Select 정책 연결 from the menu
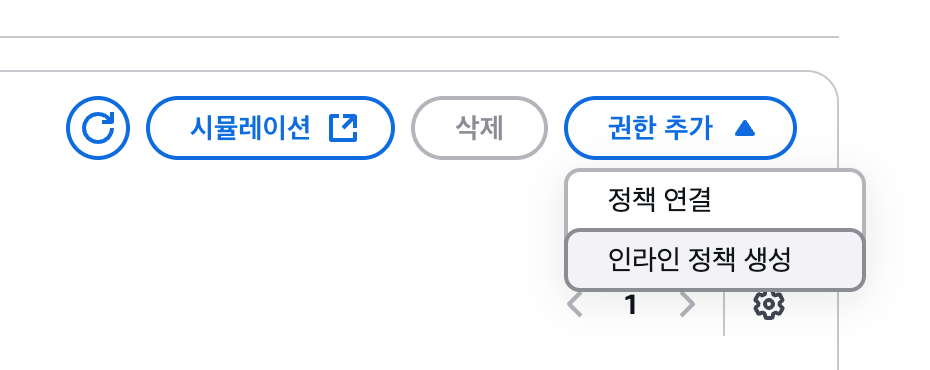930x370 pixels. pyautogui.click(x=715, y=200)
